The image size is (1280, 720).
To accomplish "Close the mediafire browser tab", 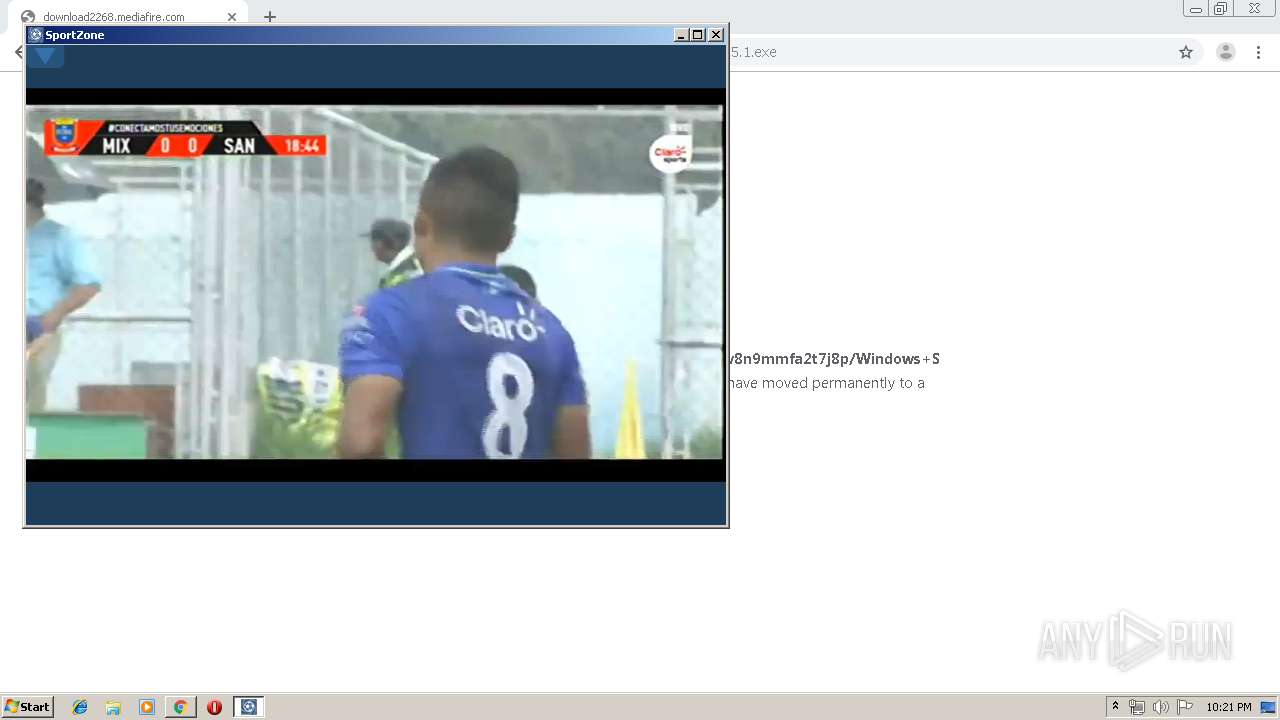I will coord(232,17).
